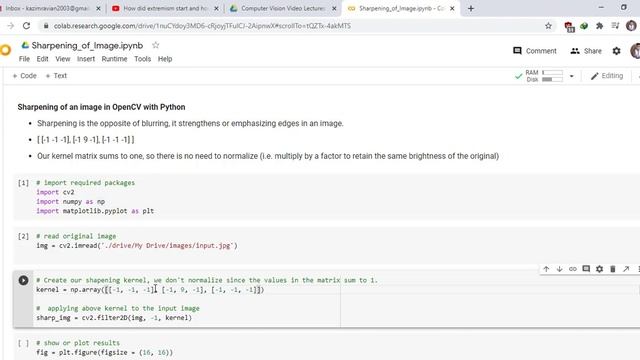
Task: Open the Tools menu
Action: click(142, 59)
